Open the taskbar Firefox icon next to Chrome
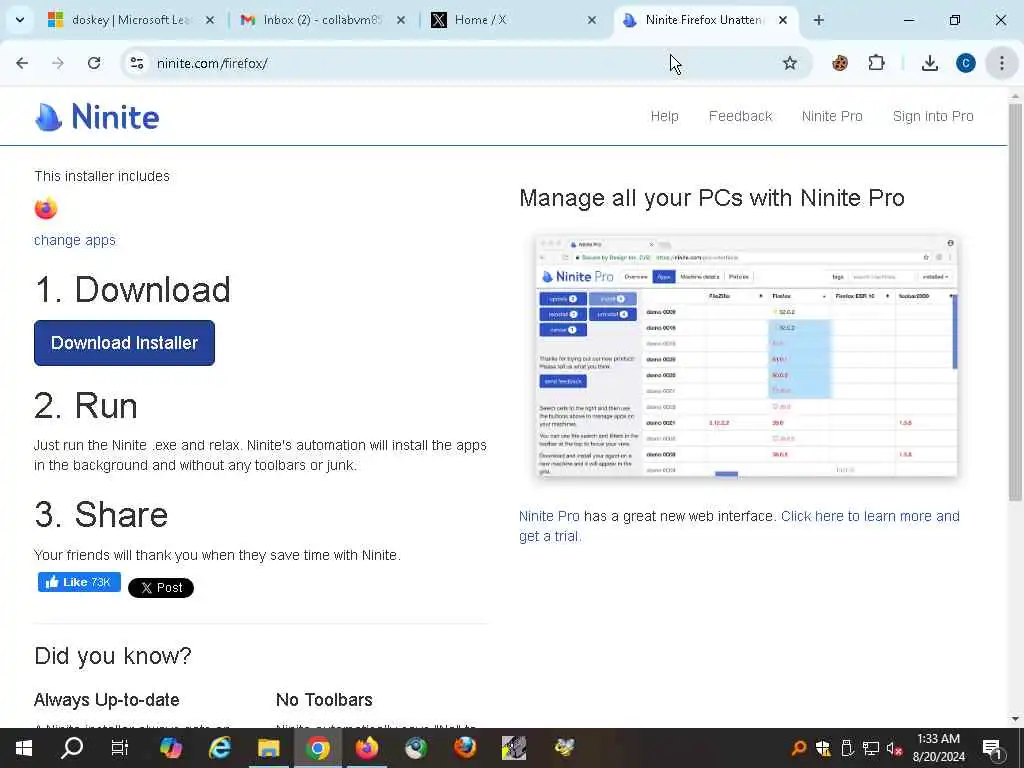Viewport: 1024px width, 768px height. tap(366, 748)
